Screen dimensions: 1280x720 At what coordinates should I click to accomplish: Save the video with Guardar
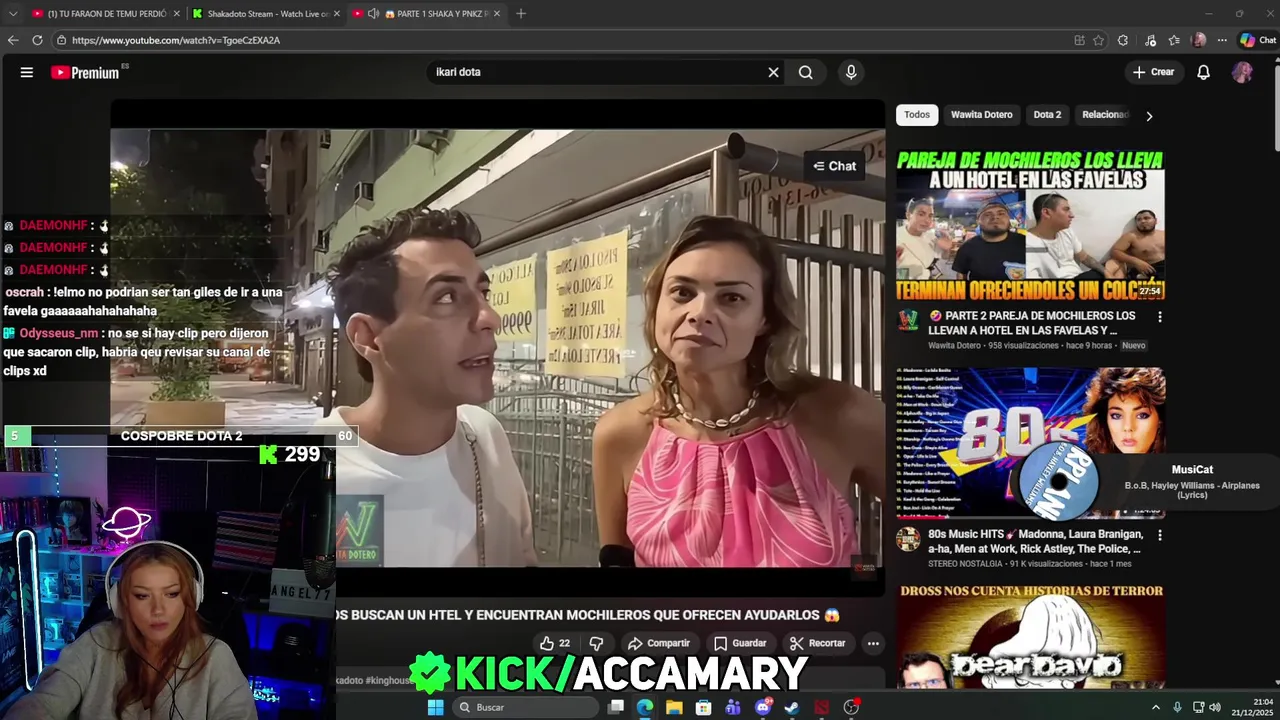[x=740, y=643]
